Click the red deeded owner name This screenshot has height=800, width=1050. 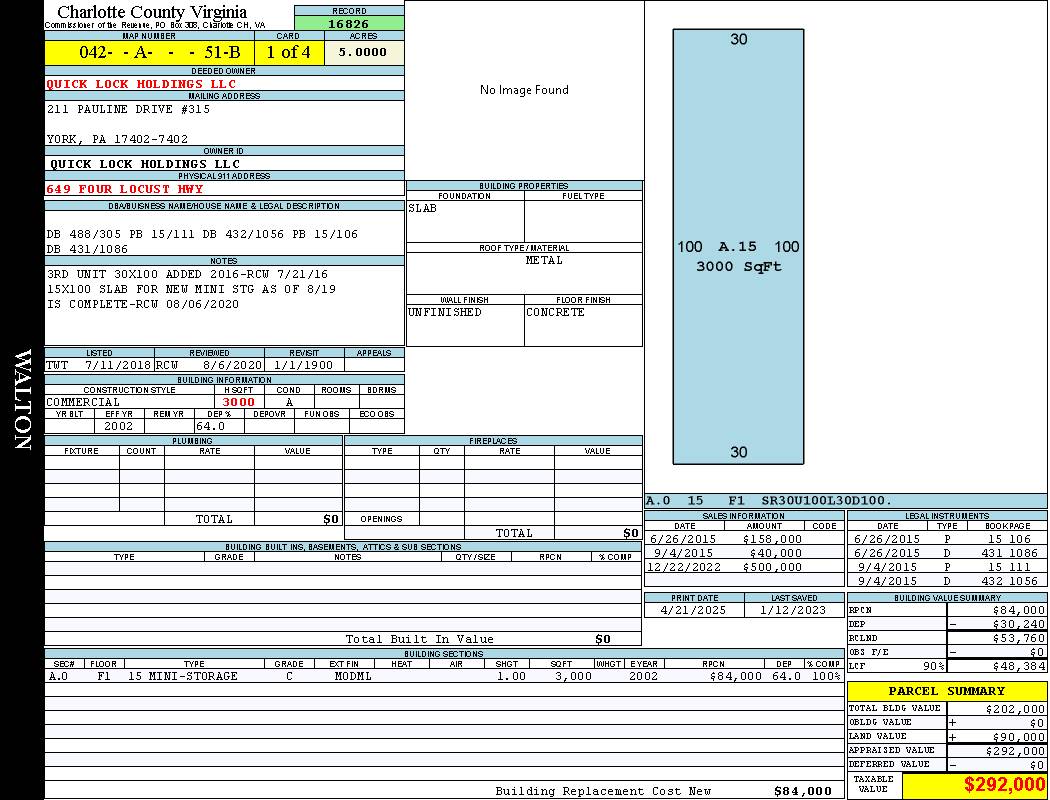coord(141,84)
